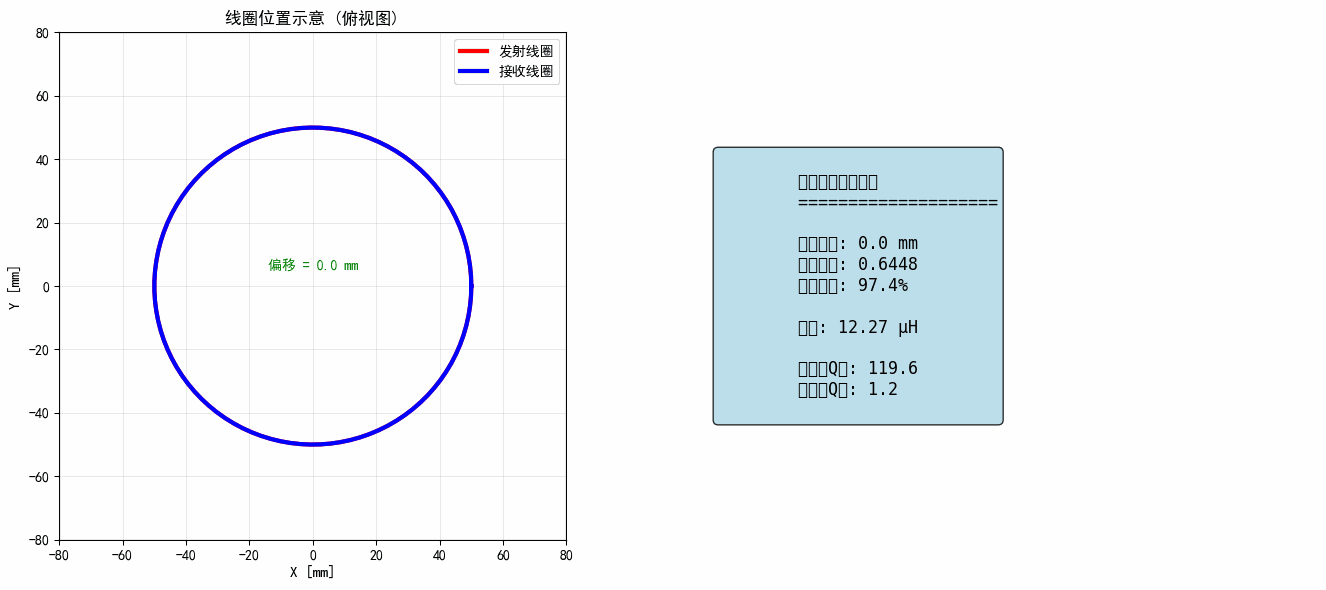Image resolution: width=1326 pixels, height=590 pixels.
Task: Click X-axis tick label 0
Action: pyautogui.click(x=313, y=554)
